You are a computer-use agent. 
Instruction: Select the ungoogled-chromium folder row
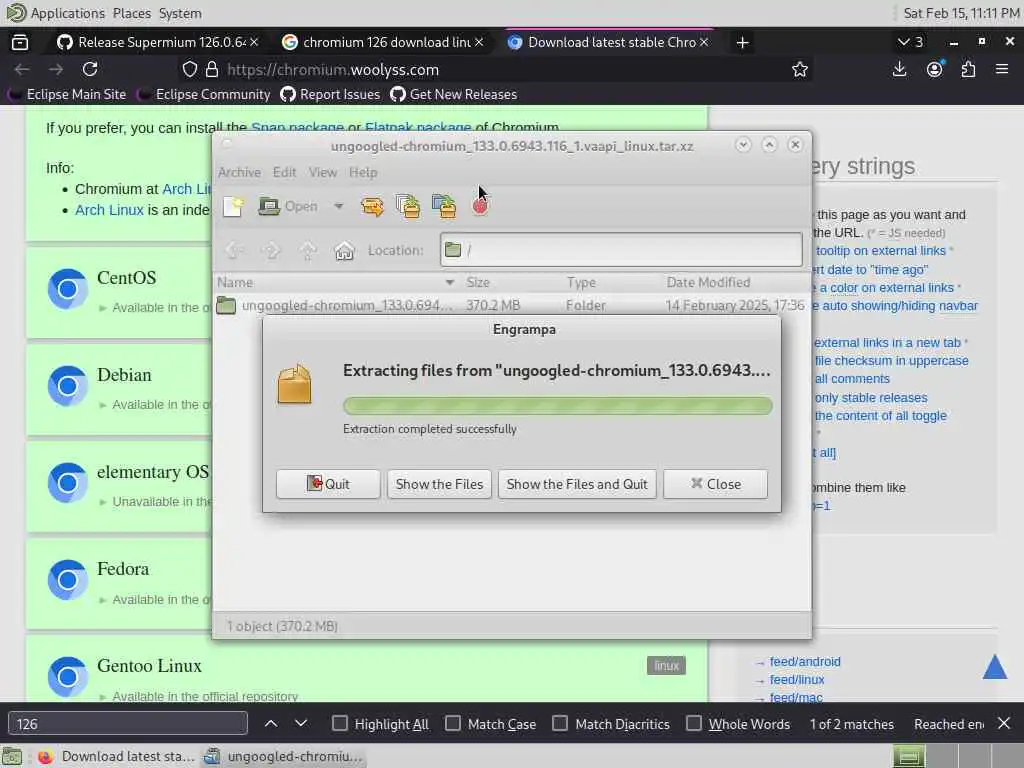point(512,305)
